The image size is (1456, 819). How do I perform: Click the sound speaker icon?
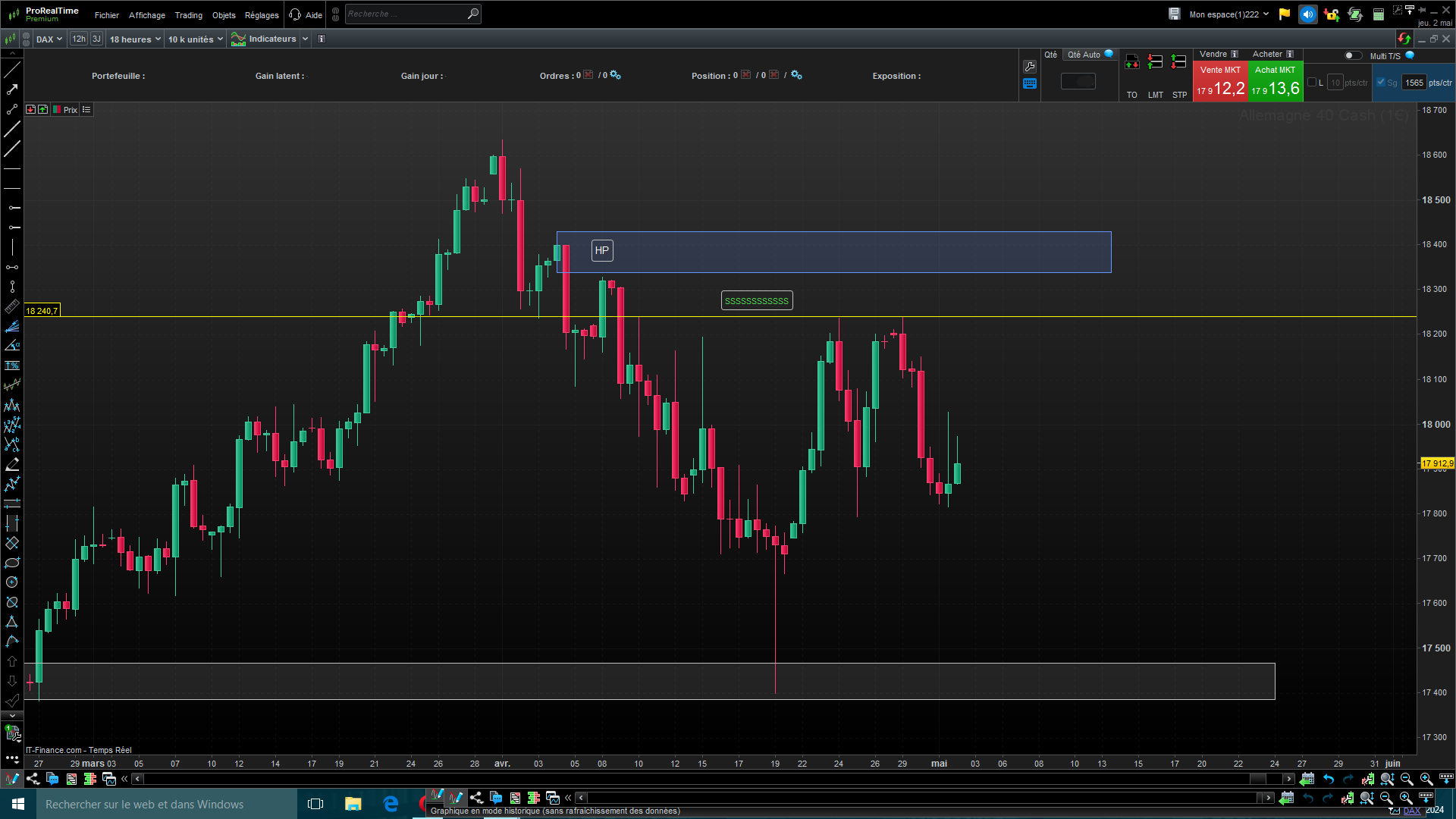1307,14
